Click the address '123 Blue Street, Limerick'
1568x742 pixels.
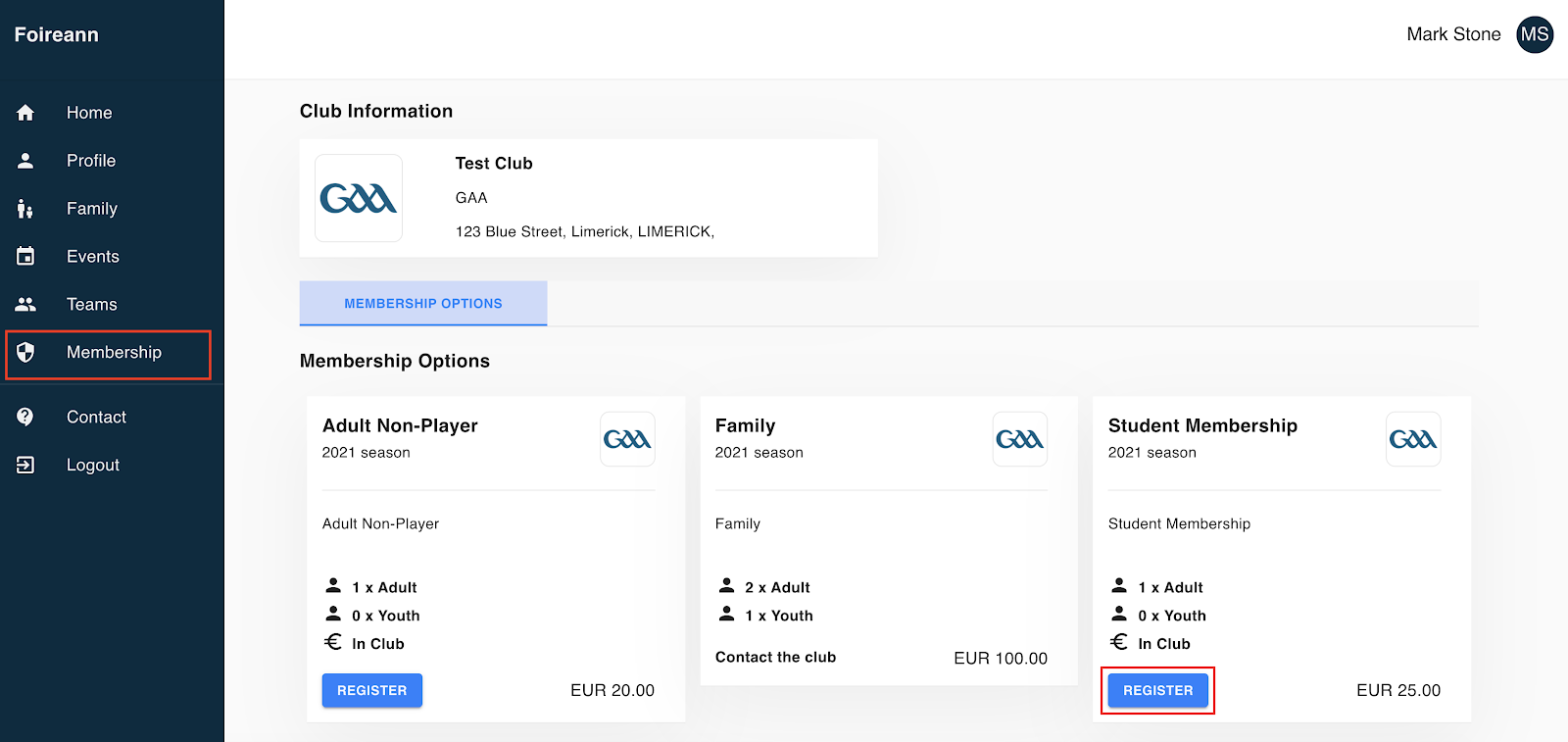pos(585,232)
